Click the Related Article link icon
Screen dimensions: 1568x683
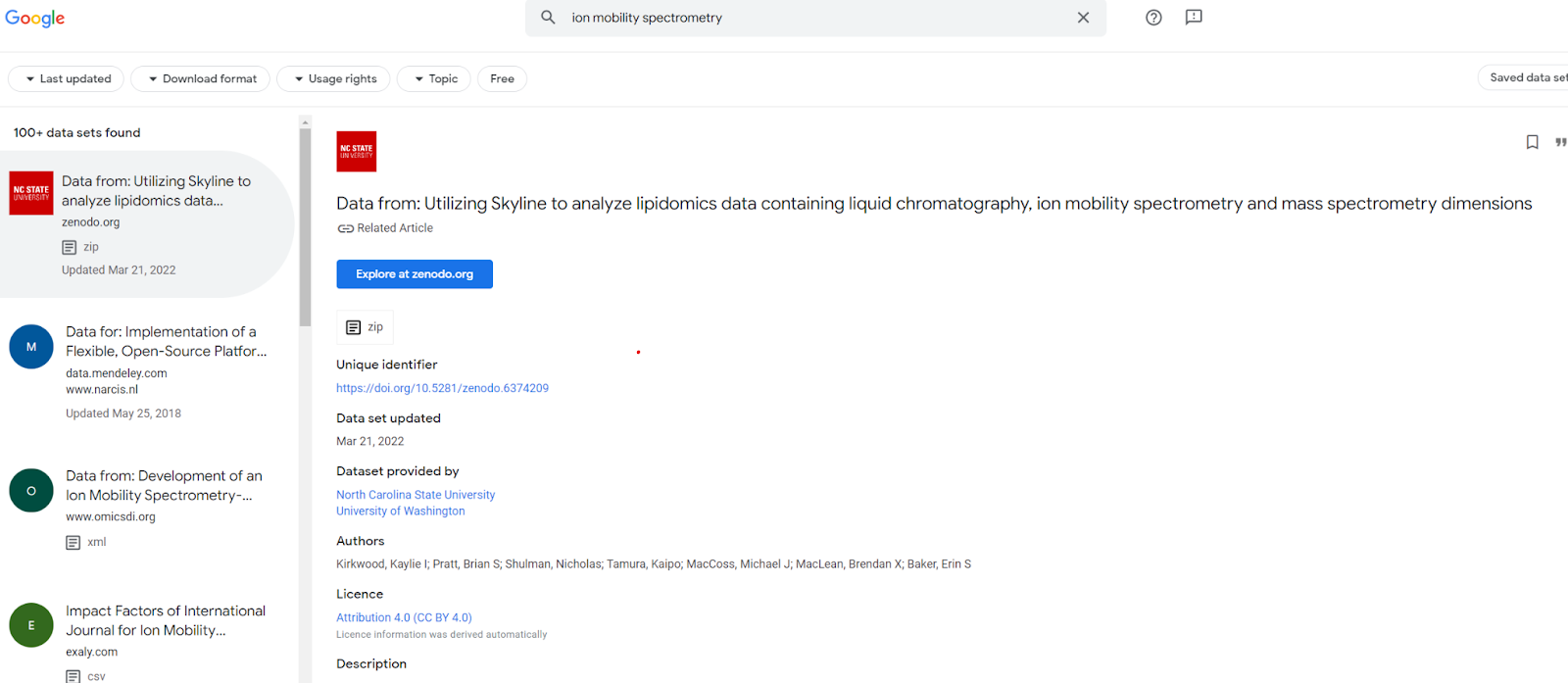point(345,228)
